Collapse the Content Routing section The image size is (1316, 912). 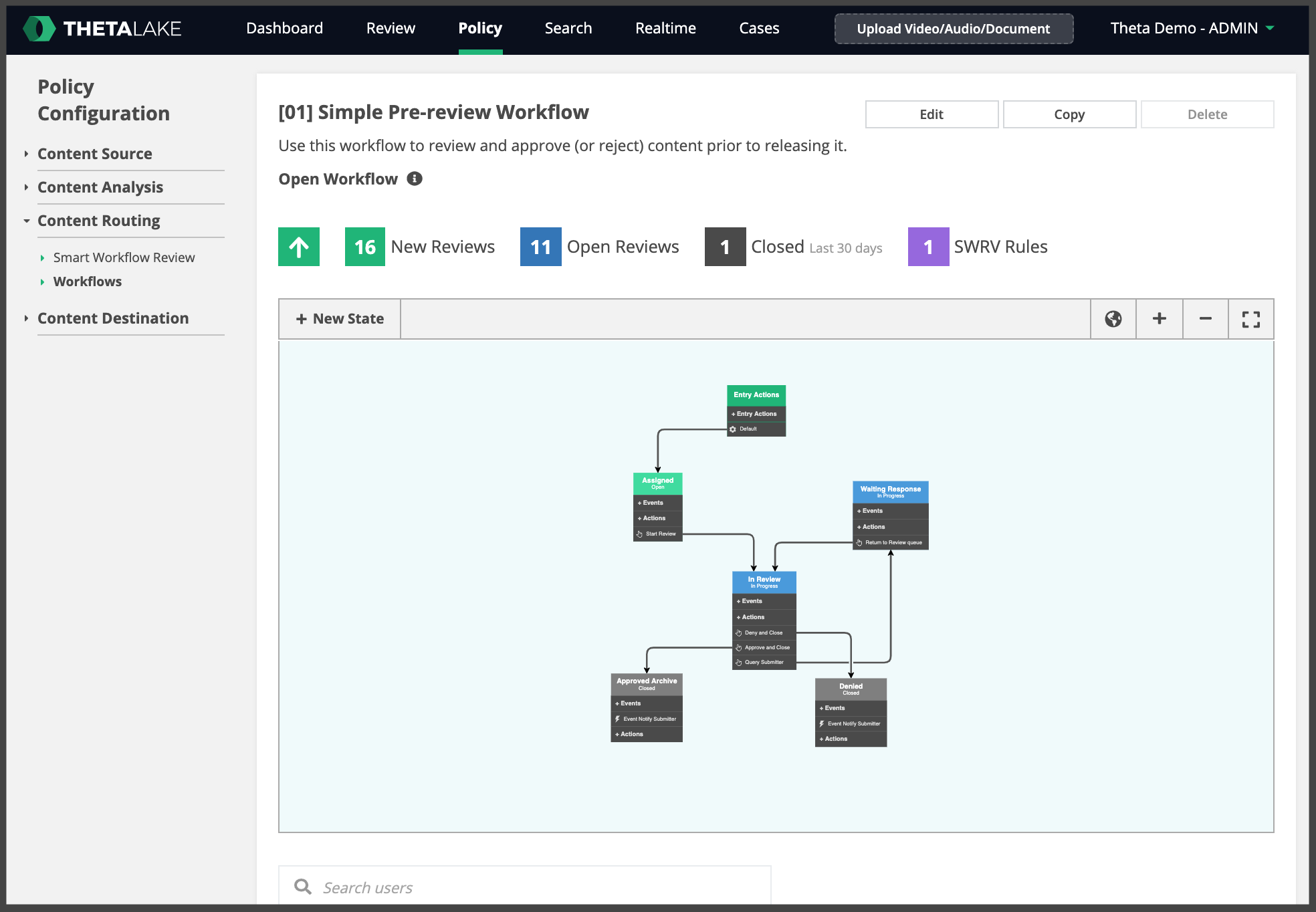coord(99,221)
